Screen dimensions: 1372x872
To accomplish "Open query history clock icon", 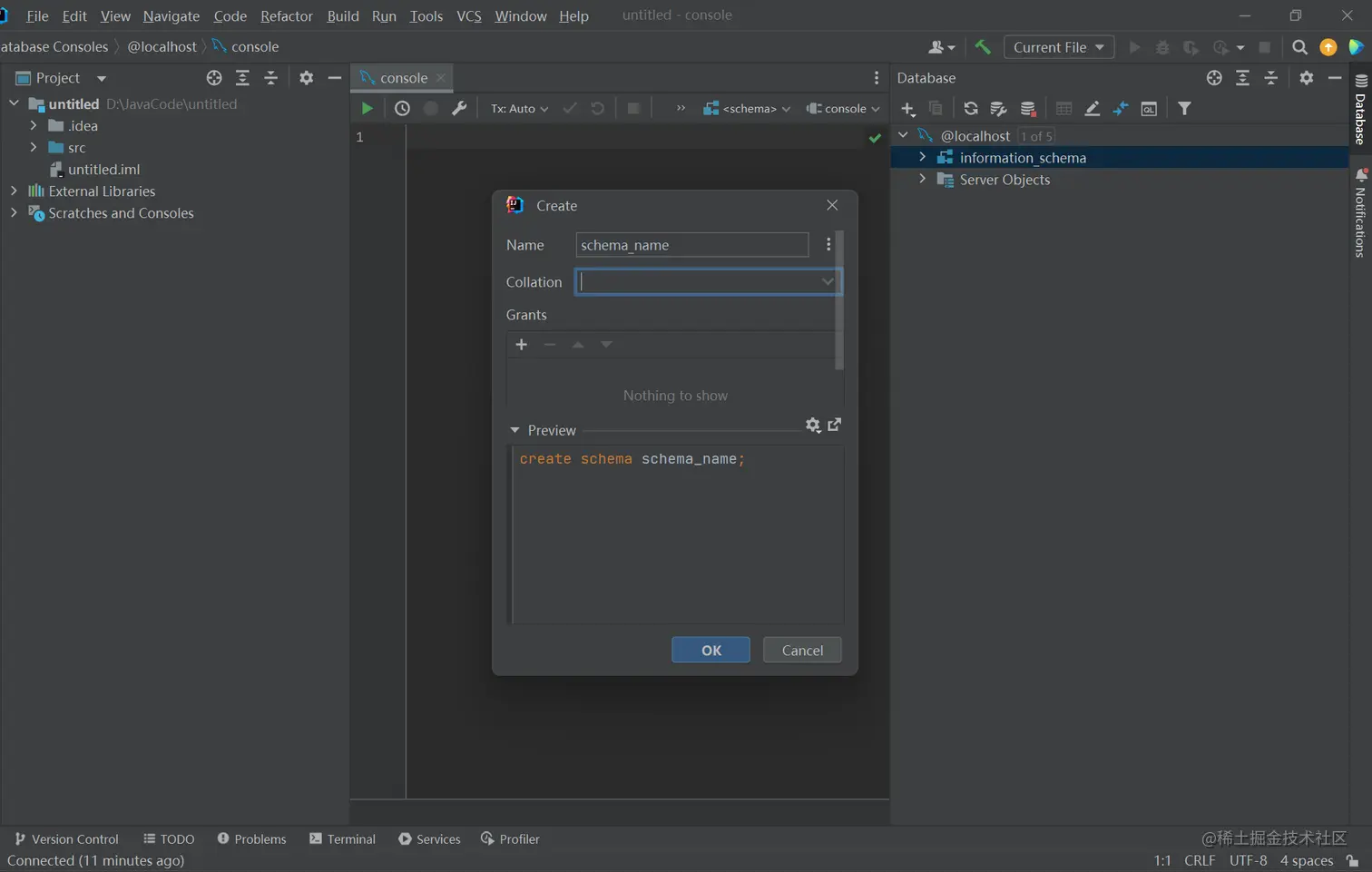I will coord(402,109).
